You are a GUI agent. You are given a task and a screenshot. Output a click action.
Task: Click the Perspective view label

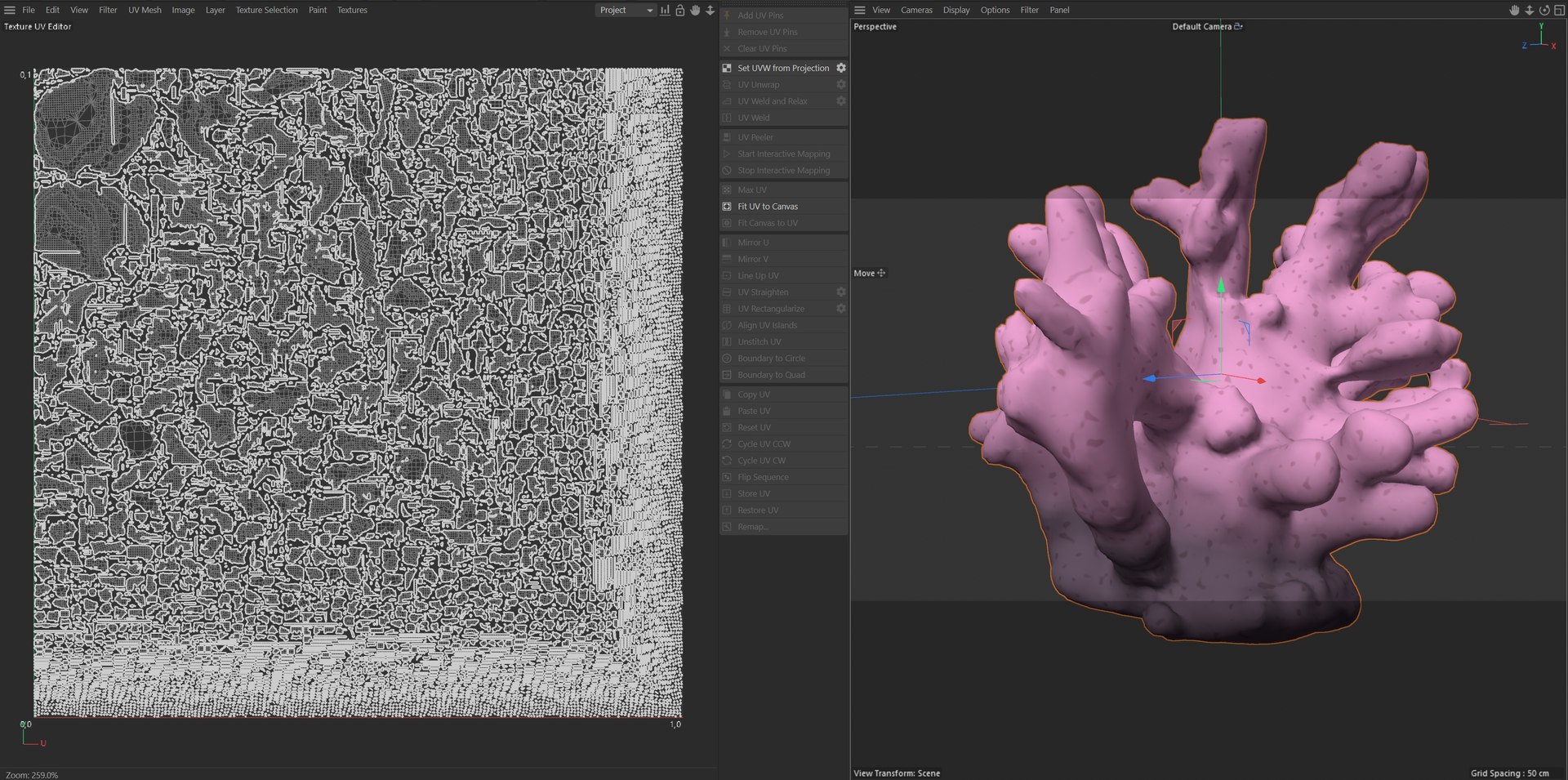point(875,26)
